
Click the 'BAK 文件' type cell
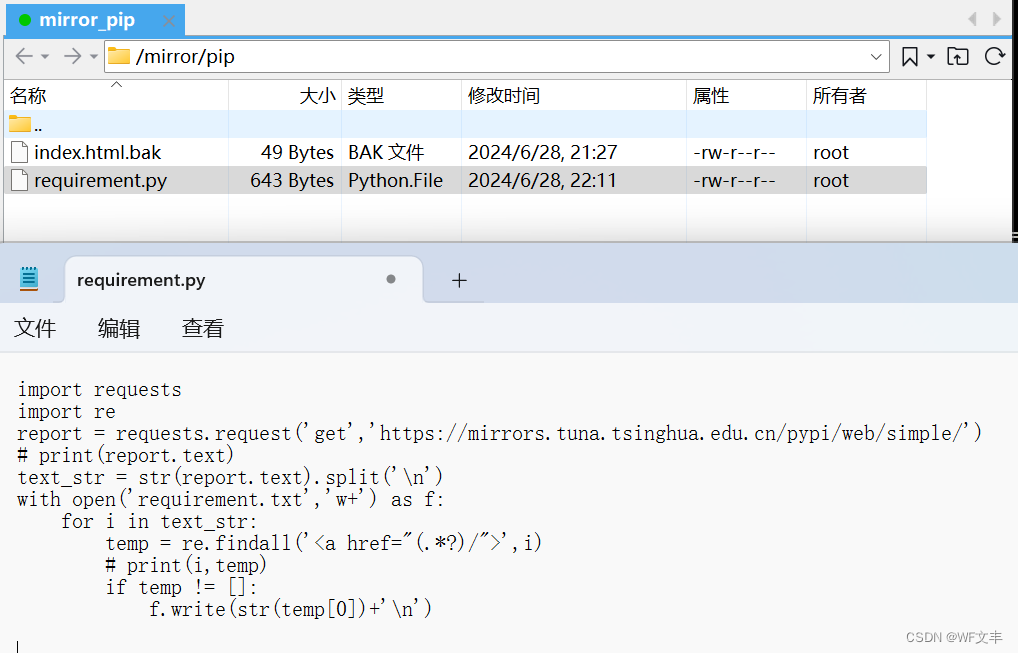coord(386,153)
